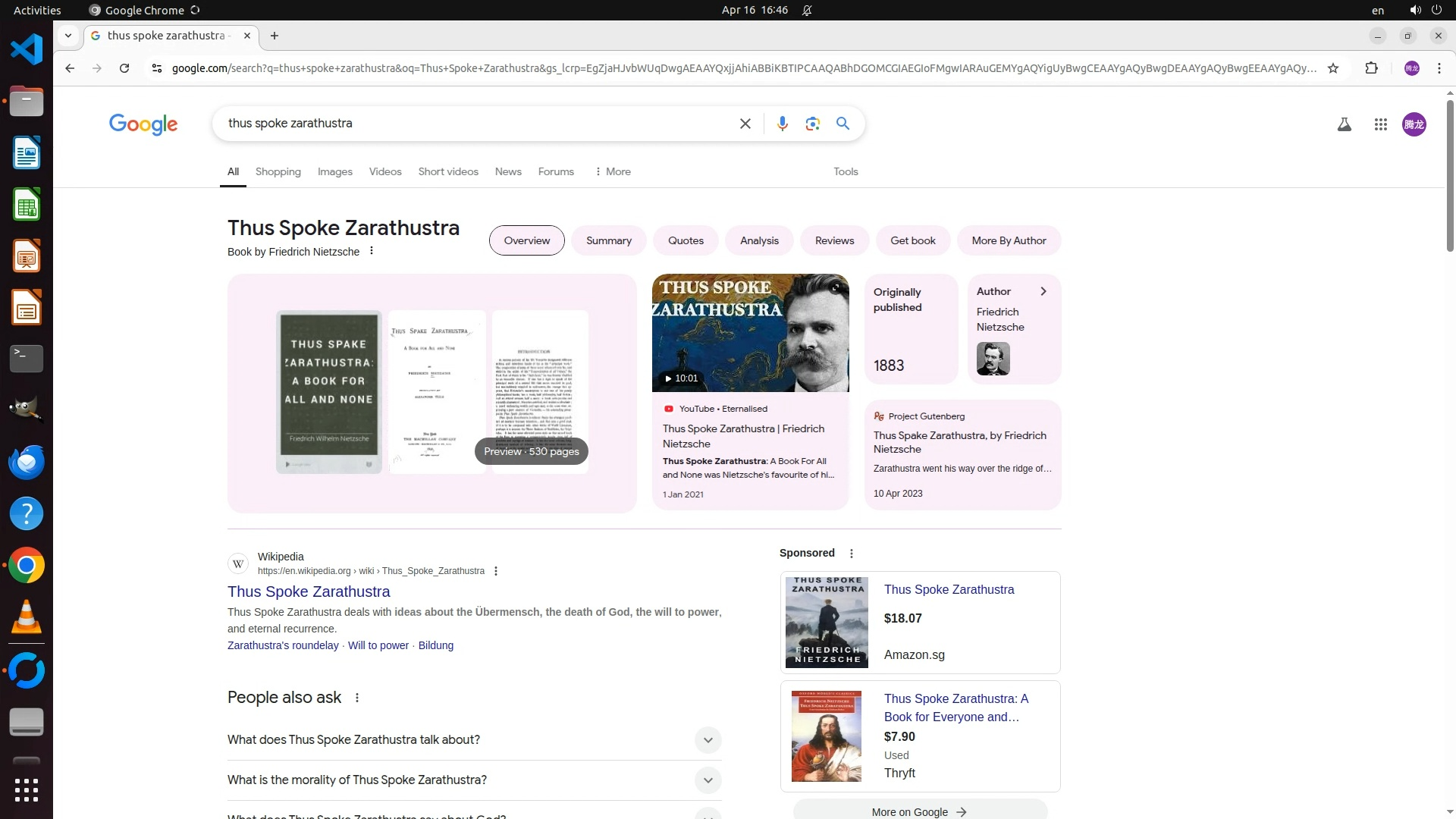1456x819 pixels.
Task: Open the Wikipedia Thus Spoke Zarathustra link
Action: coord(309,591)
